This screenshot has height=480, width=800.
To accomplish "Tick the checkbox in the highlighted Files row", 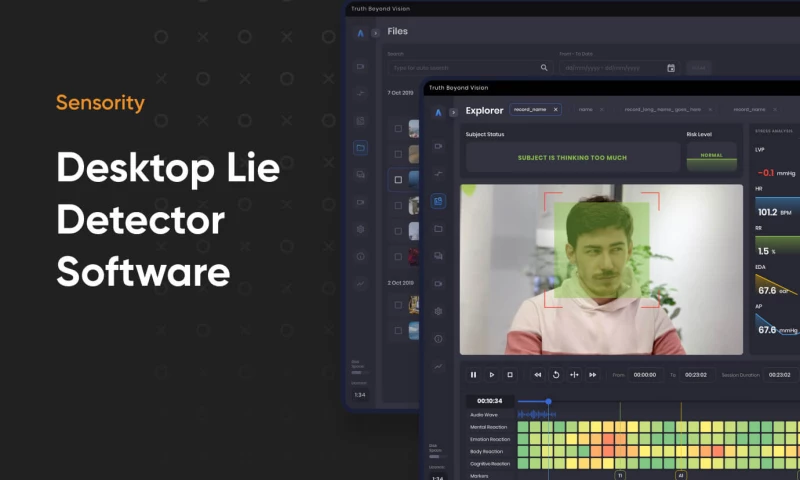I will click(398, 180).
